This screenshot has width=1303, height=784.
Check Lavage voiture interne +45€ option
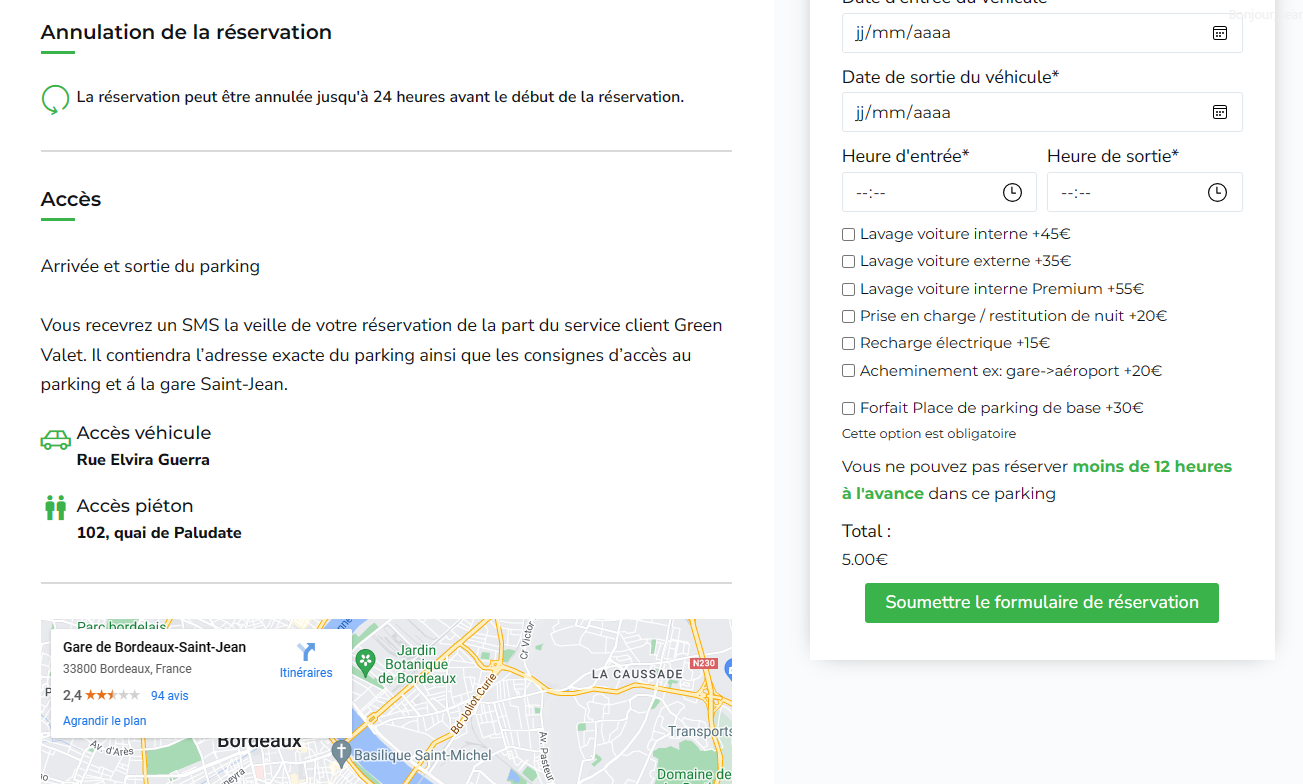[848, 235]
